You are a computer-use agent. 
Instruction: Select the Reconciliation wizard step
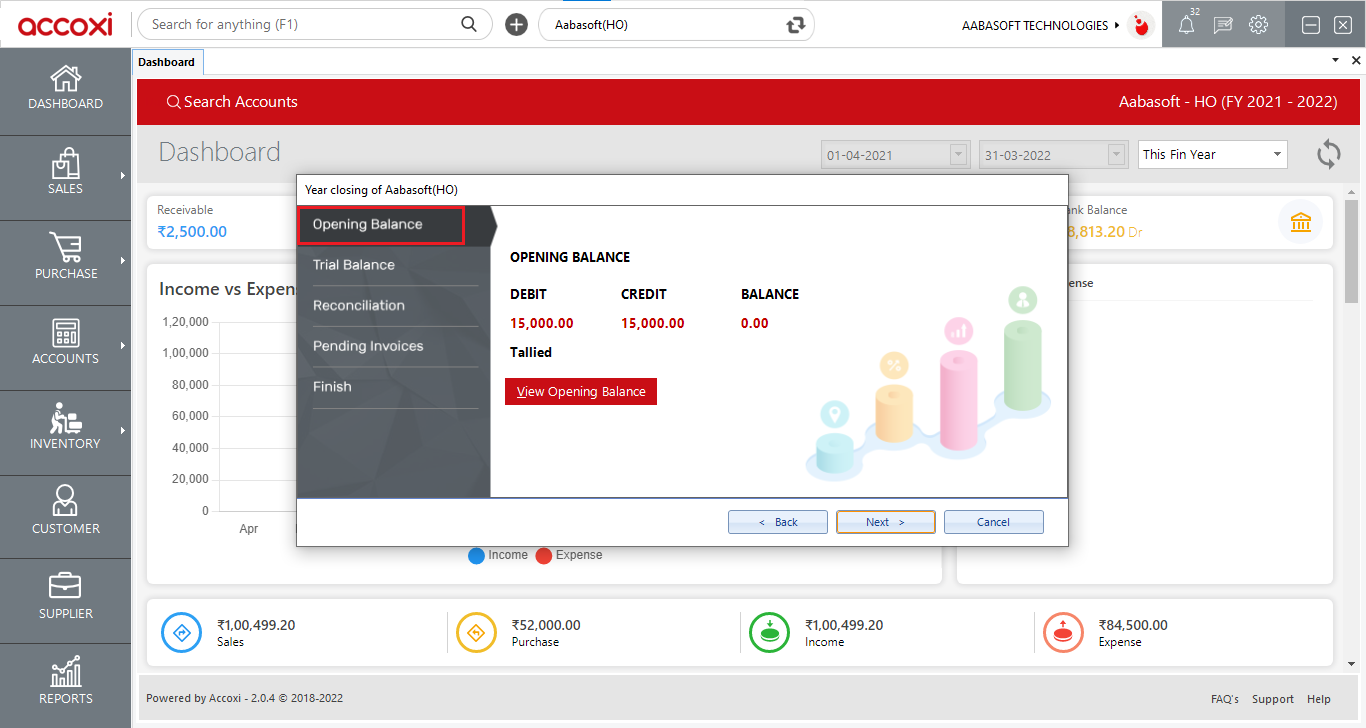[359, 306]
